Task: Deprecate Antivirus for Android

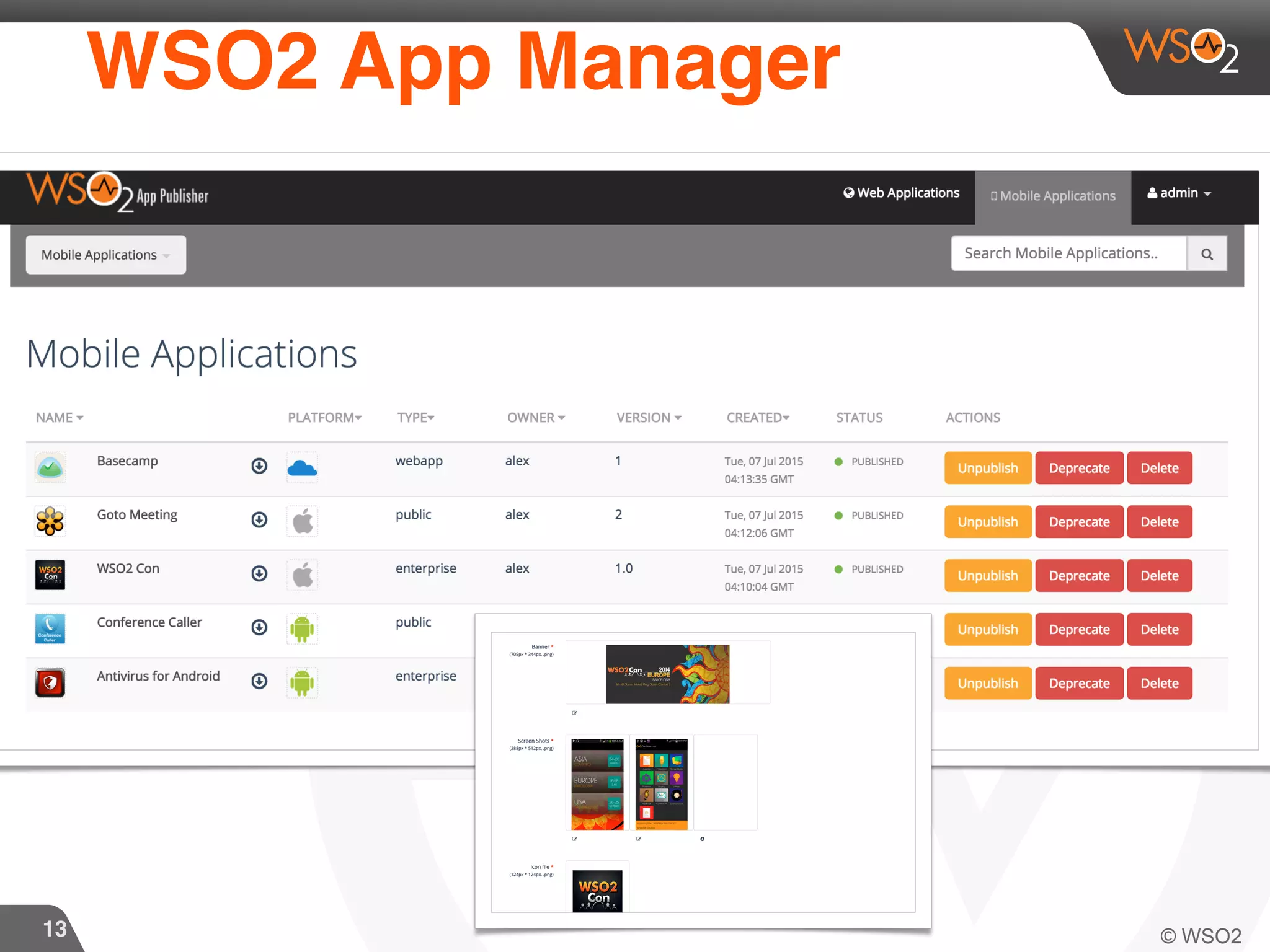Action: 1079,684
